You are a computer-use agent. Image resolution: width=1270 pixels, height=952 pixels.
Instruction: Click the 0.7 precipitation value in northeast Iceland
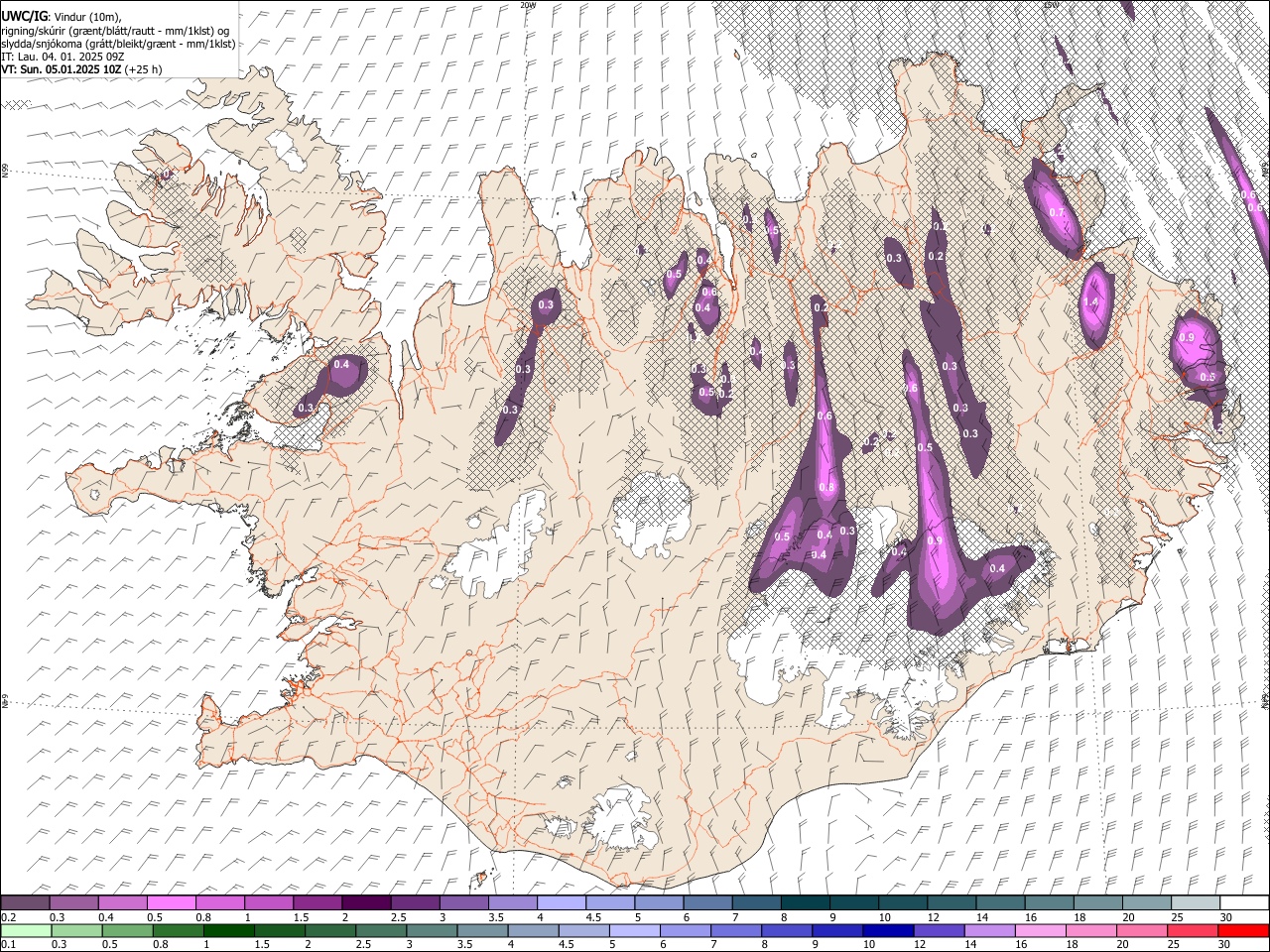(x=1057, y=212)
